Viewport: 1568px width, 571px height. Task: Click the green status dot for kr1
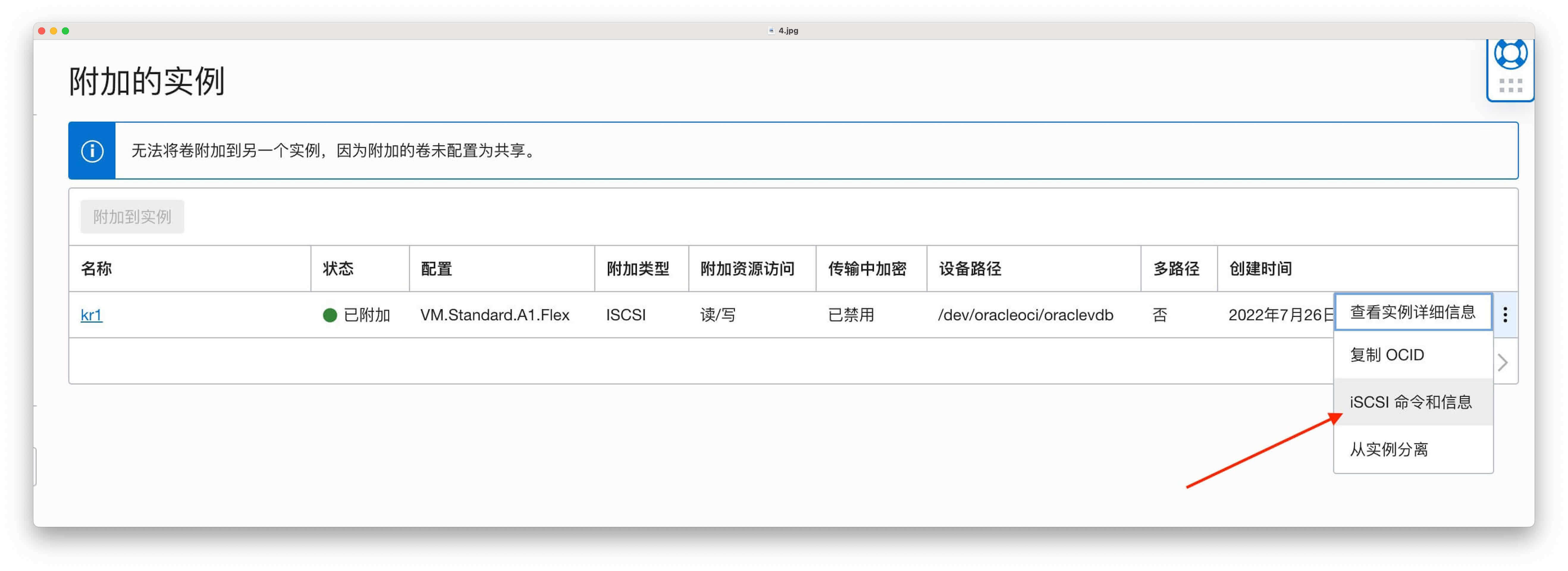pos(330,315)
